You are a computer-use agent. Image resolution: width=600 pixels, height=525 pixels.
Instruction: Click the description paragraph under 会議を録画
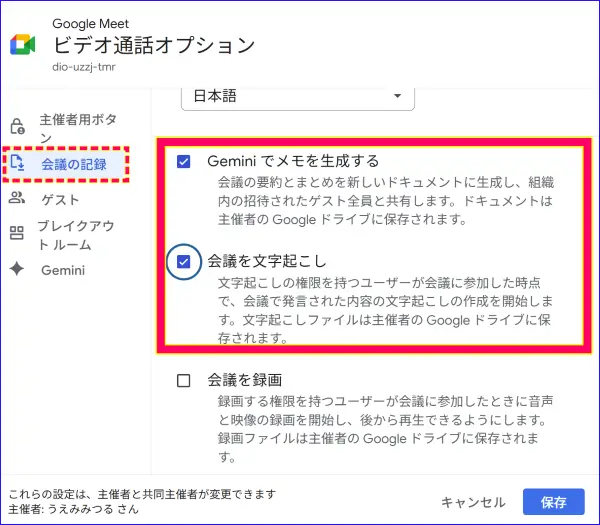[385, 429]
